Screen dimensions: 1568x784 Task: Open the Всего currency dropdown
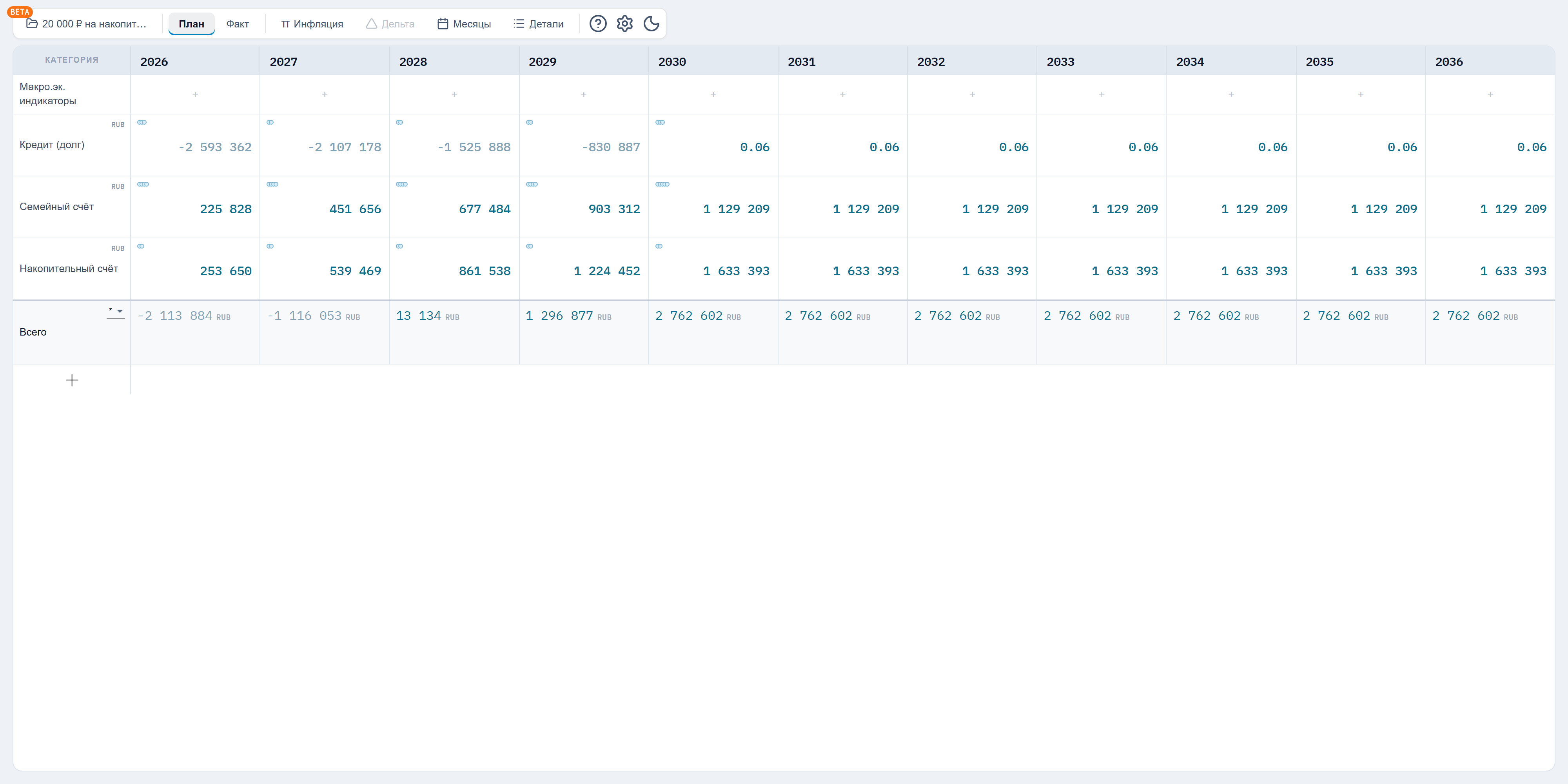[x=115, y=312]
